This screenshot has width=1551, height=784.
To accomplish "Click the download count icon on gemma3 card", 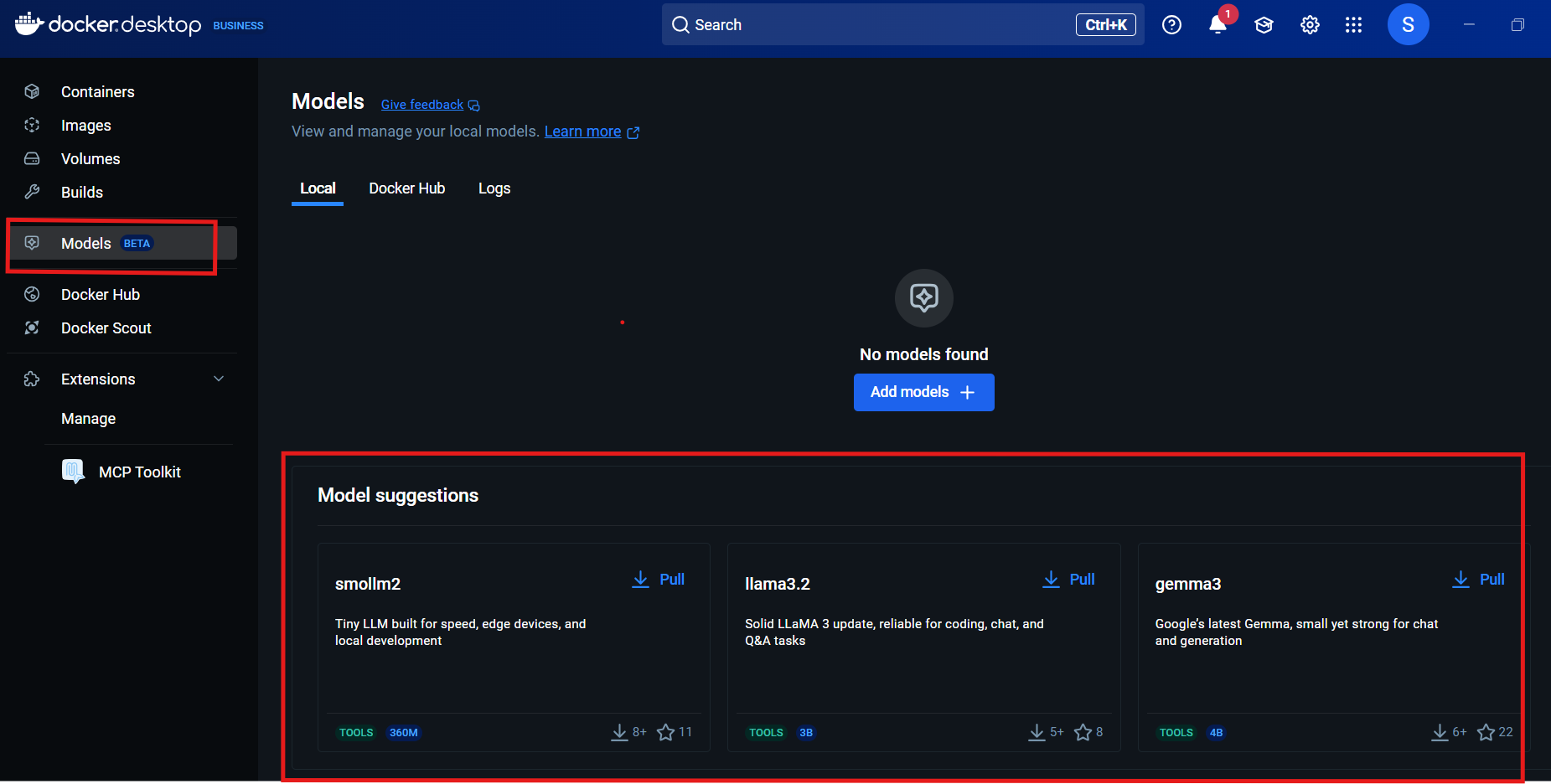I will click(1440, 732).
